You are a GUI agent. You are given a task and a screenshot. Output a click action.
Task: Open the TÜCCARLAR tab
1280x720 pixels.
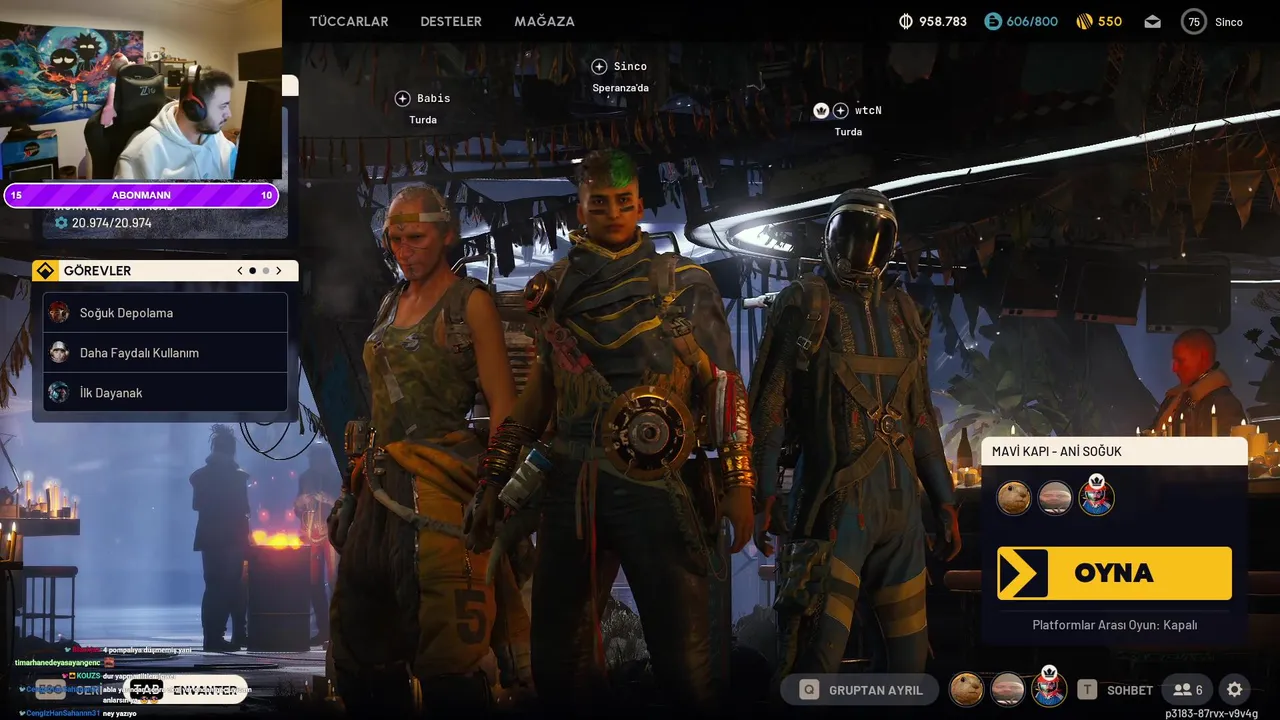(349, 21)
